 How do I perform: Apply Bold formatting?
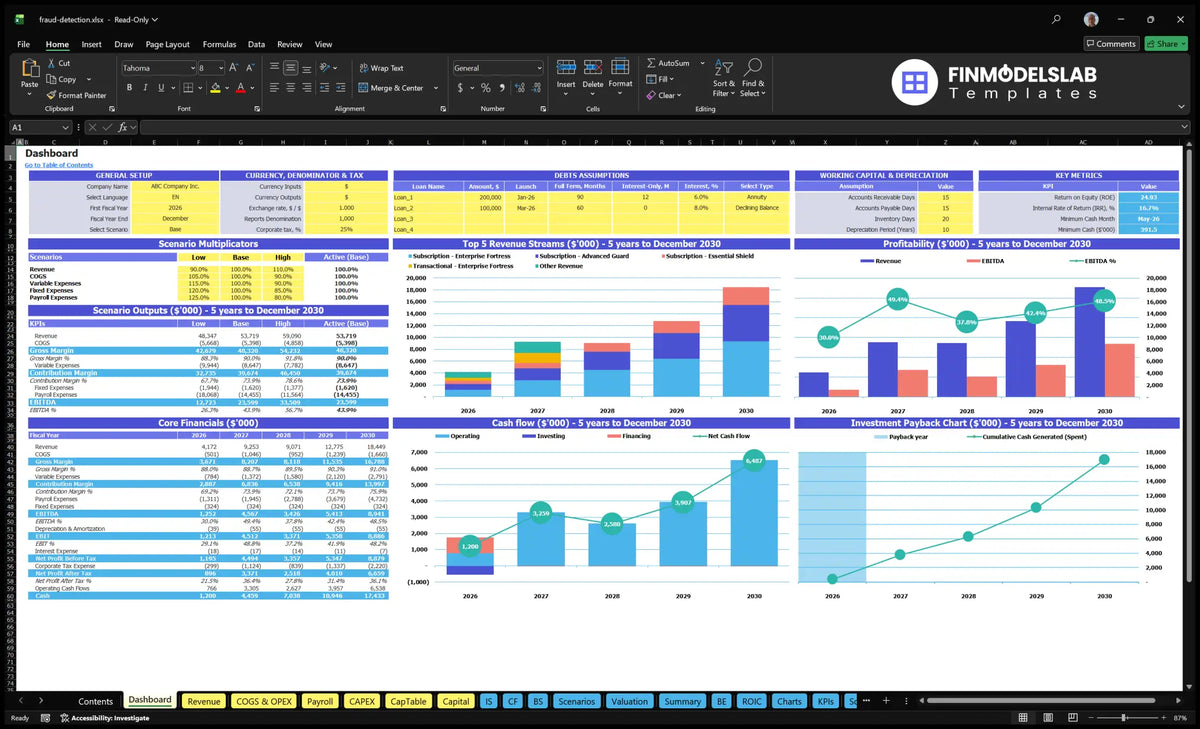pyautogui.click(x=127, y=88)
